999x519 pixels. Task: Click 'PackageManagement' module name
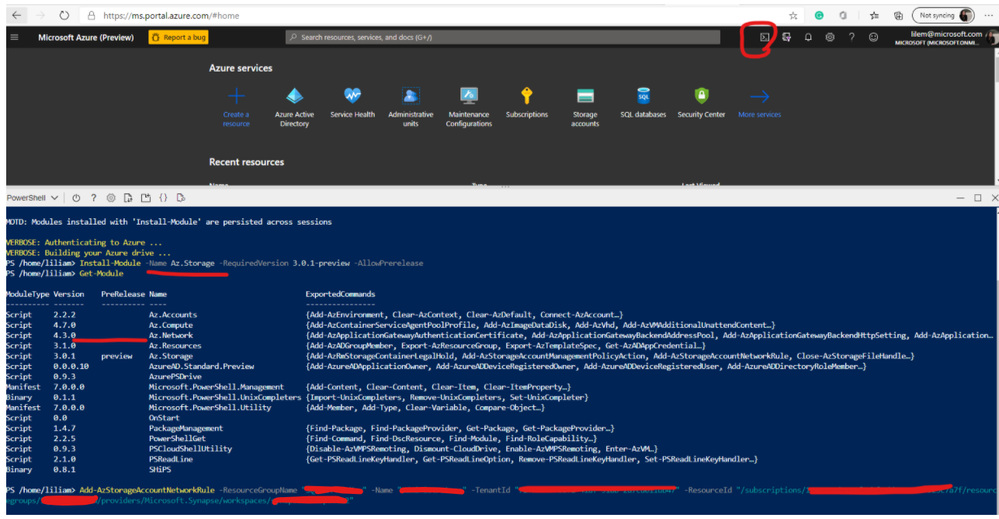click(185, 429)
